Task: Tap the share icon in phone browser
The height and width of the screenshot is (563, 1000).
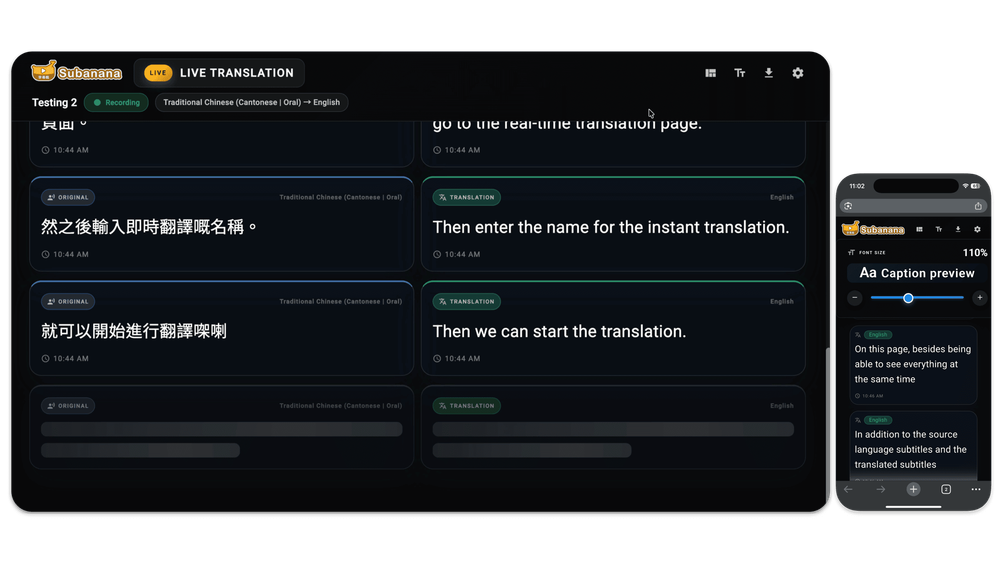Action: [978, 206]
